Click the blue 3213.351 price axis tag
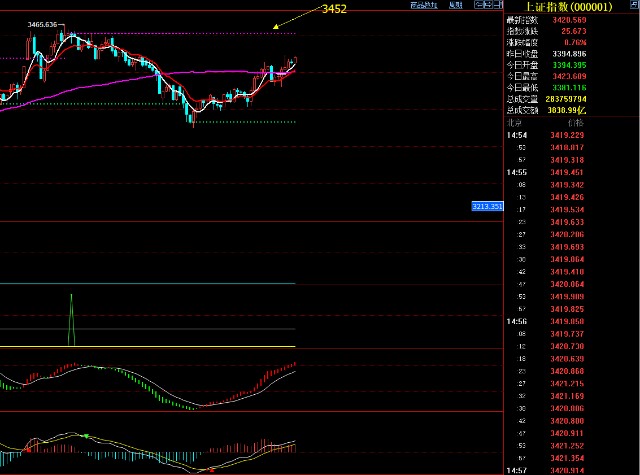The width and height of the screenshot is (640, 475). [486, 206]
